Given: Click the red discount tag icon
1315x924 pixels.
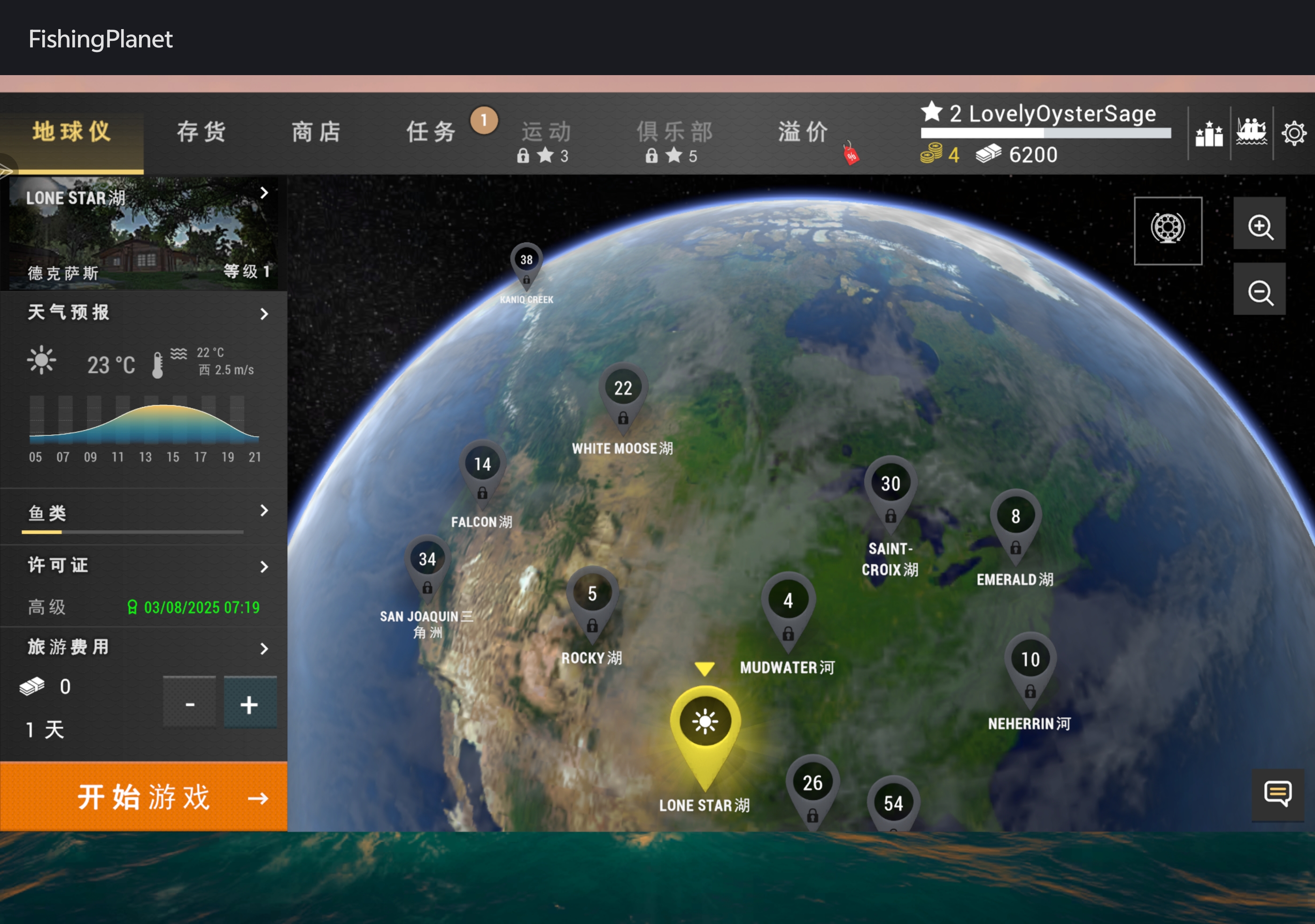Looking at the screenshot, I should pyautogui.click(x=851, y=154).
